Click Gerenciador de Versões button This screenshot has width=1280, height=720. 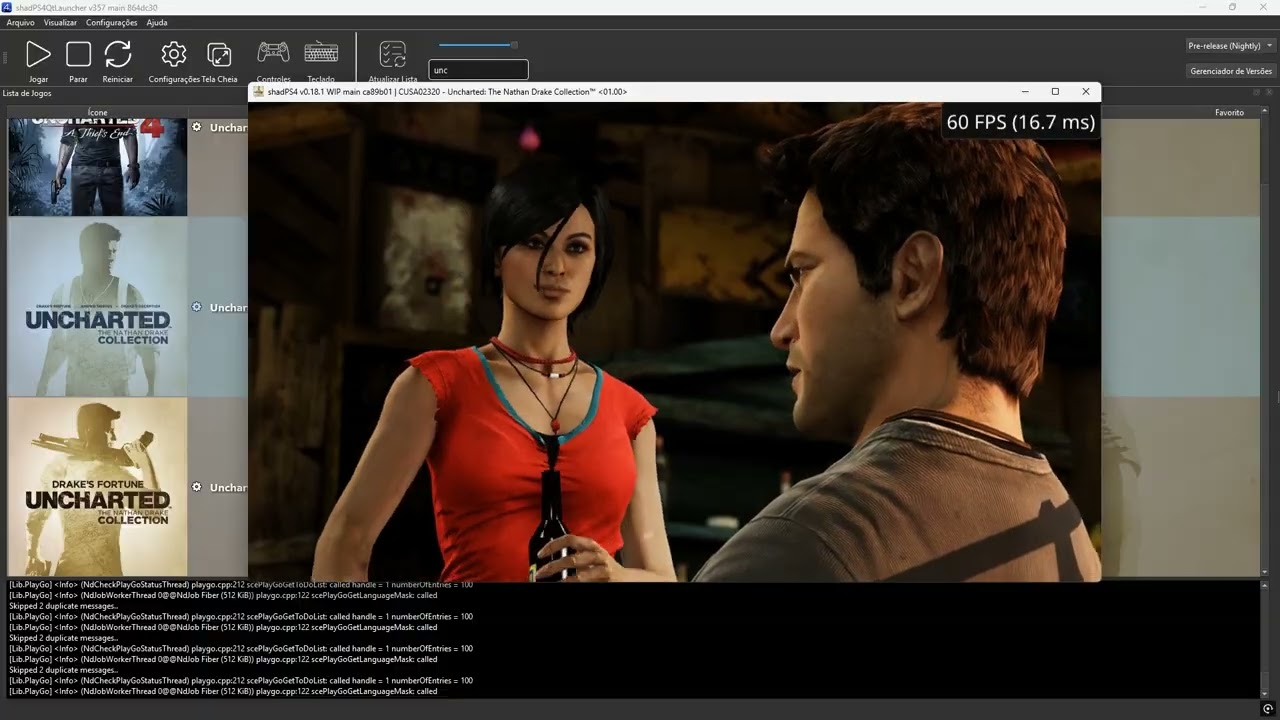(x=1231, y=71)
